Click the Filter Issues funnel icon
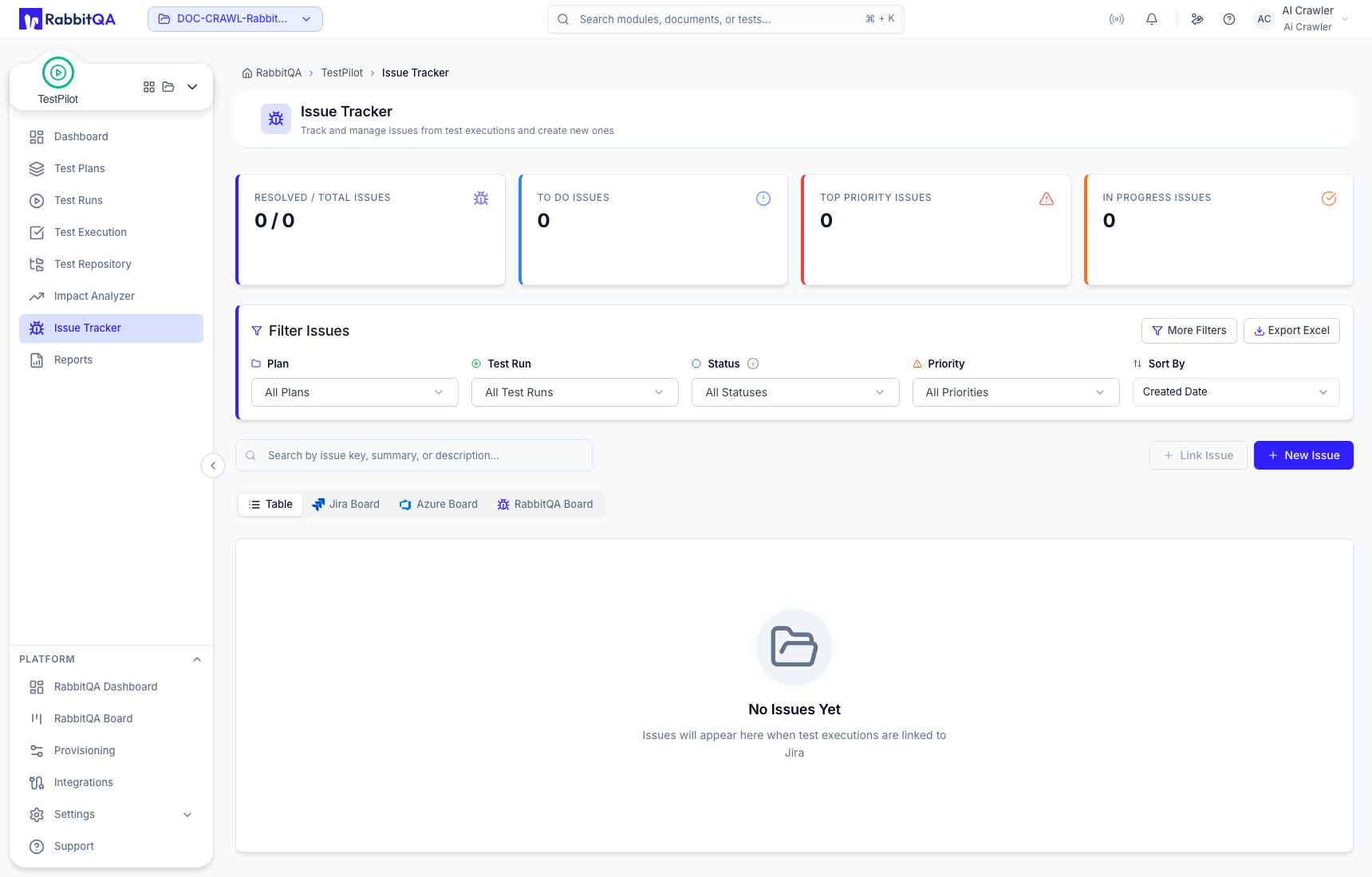The image size is (1372, 877). (257, 331)
